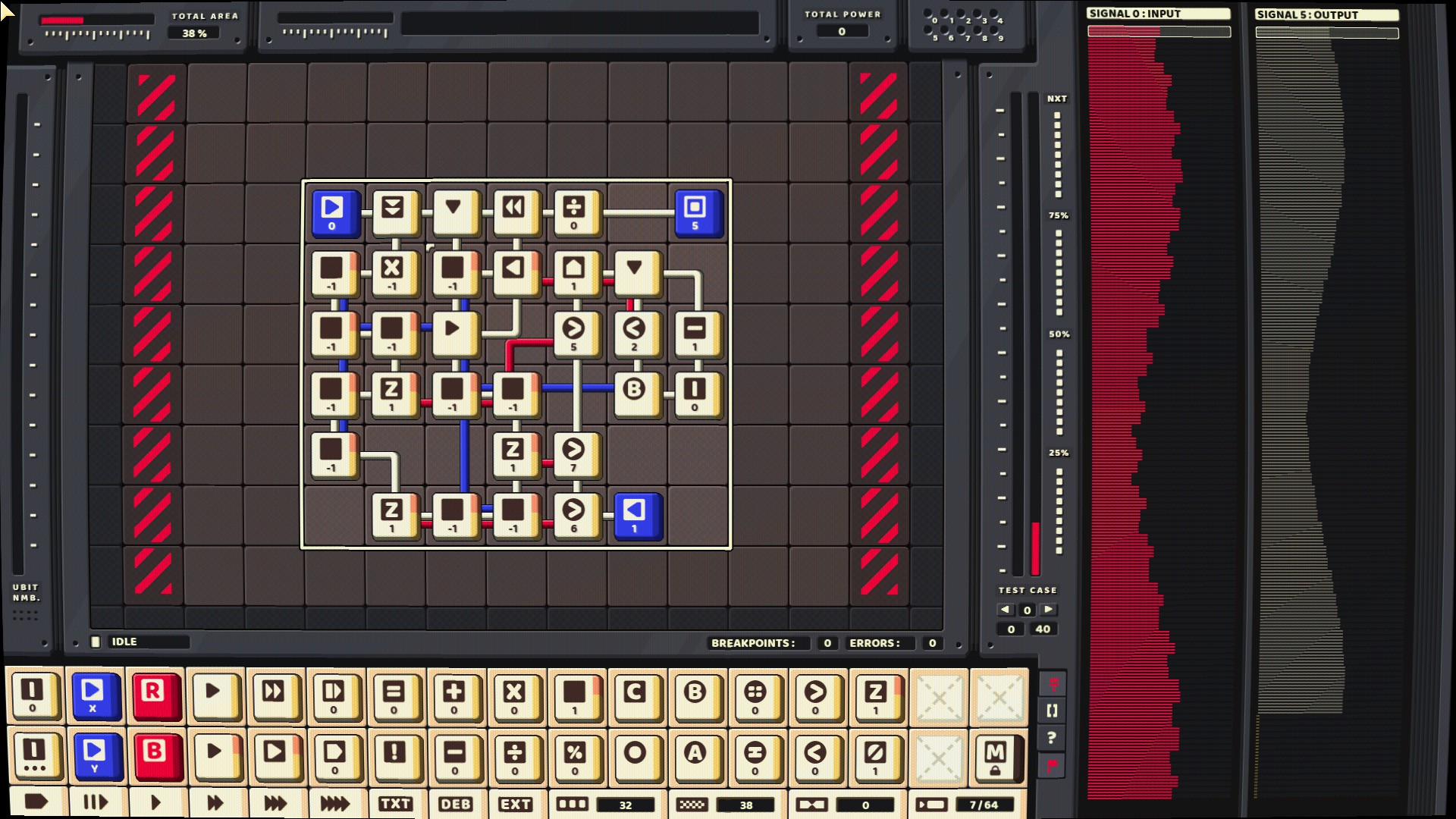Select blue module 1 at board bottom
Screen dimensions: 1456x819
(x=637, y=516)
